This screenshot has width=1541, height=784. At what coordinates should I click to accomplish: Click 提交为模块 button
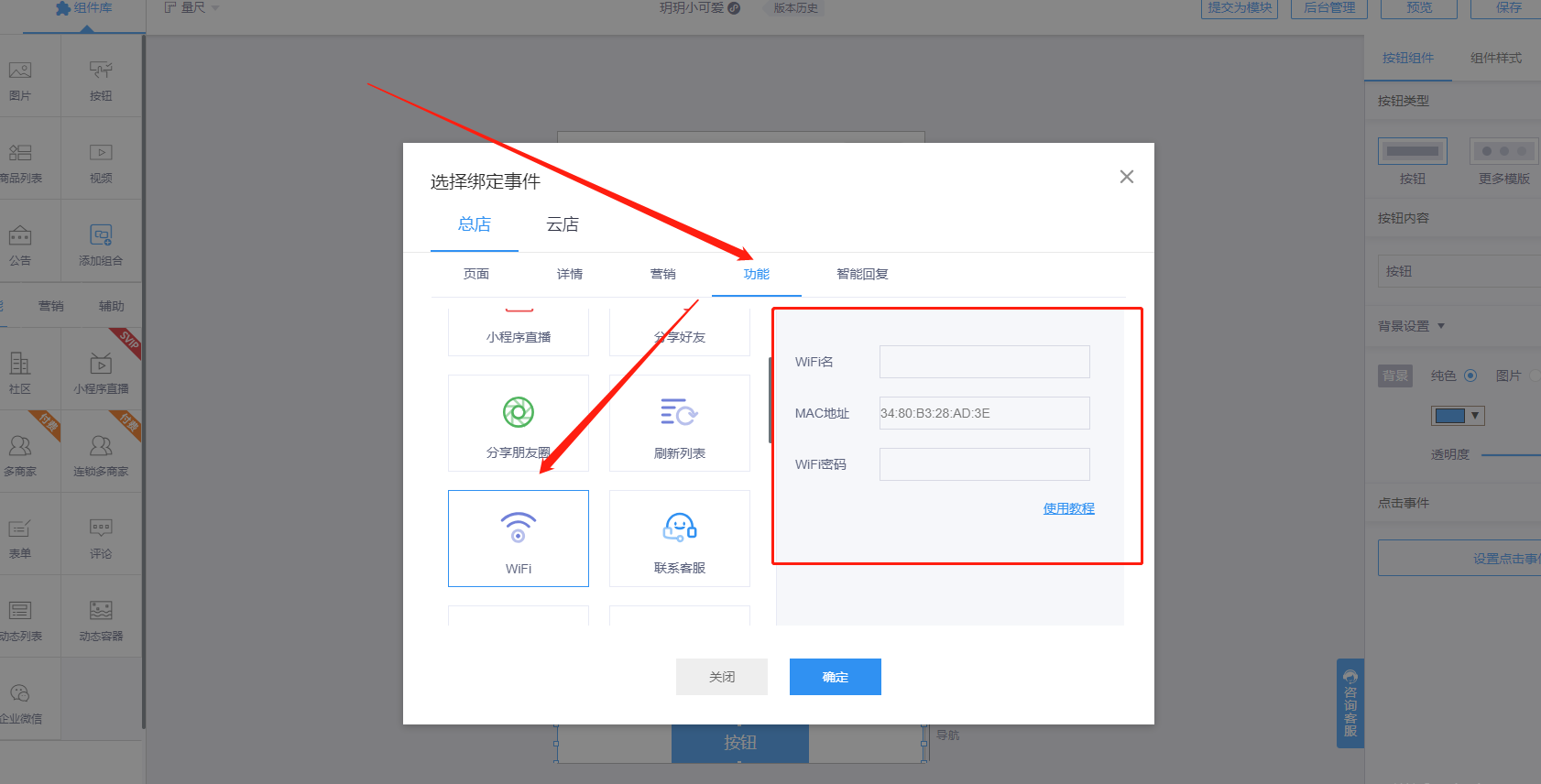1240,8
